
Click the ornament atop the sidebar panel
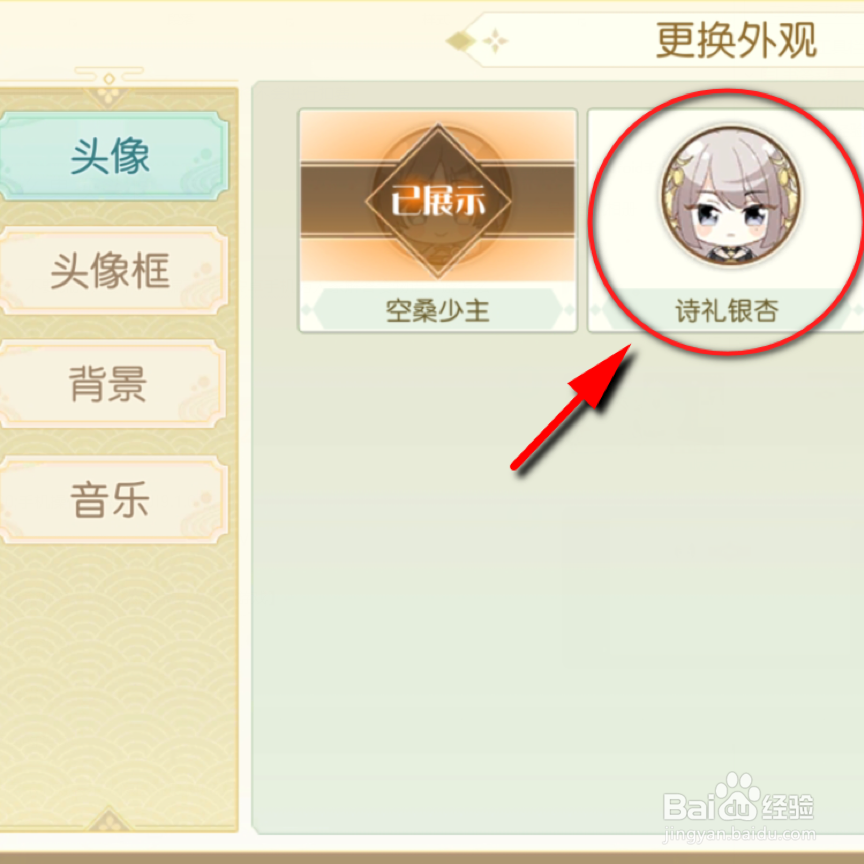pyautogui.click(x=109, y=86)
